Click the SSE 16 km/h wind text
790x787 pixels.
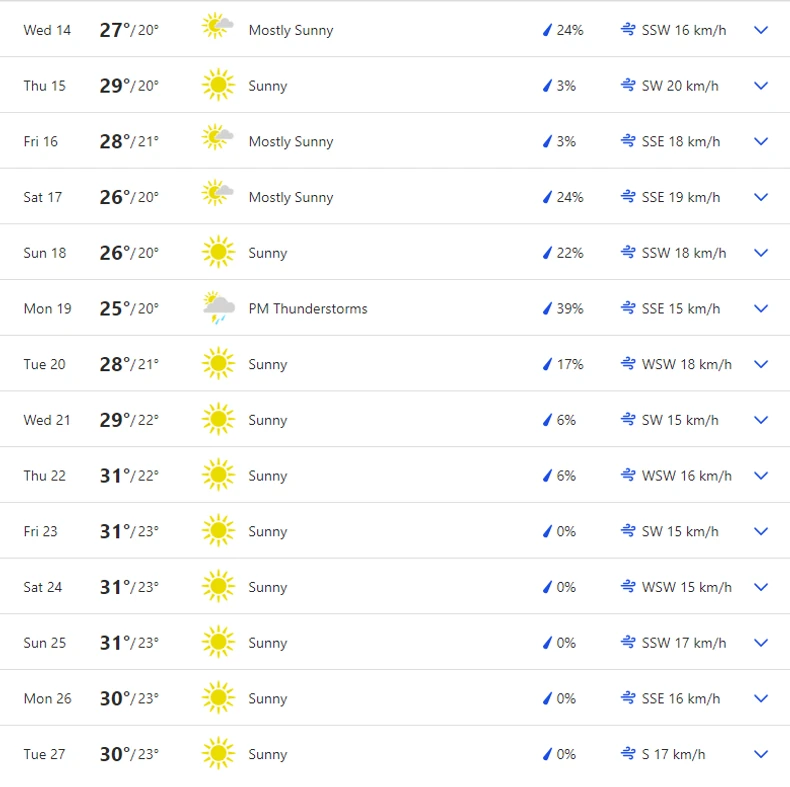(681, 698)
